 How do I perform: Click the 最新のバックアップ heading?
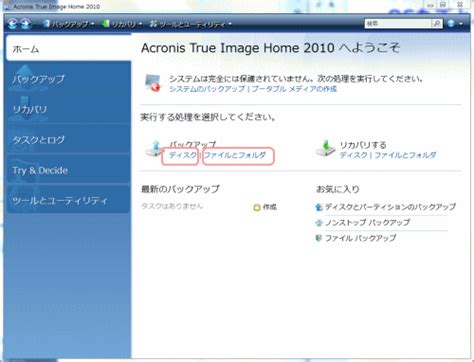pyautogui.click(x=180, y=189)
